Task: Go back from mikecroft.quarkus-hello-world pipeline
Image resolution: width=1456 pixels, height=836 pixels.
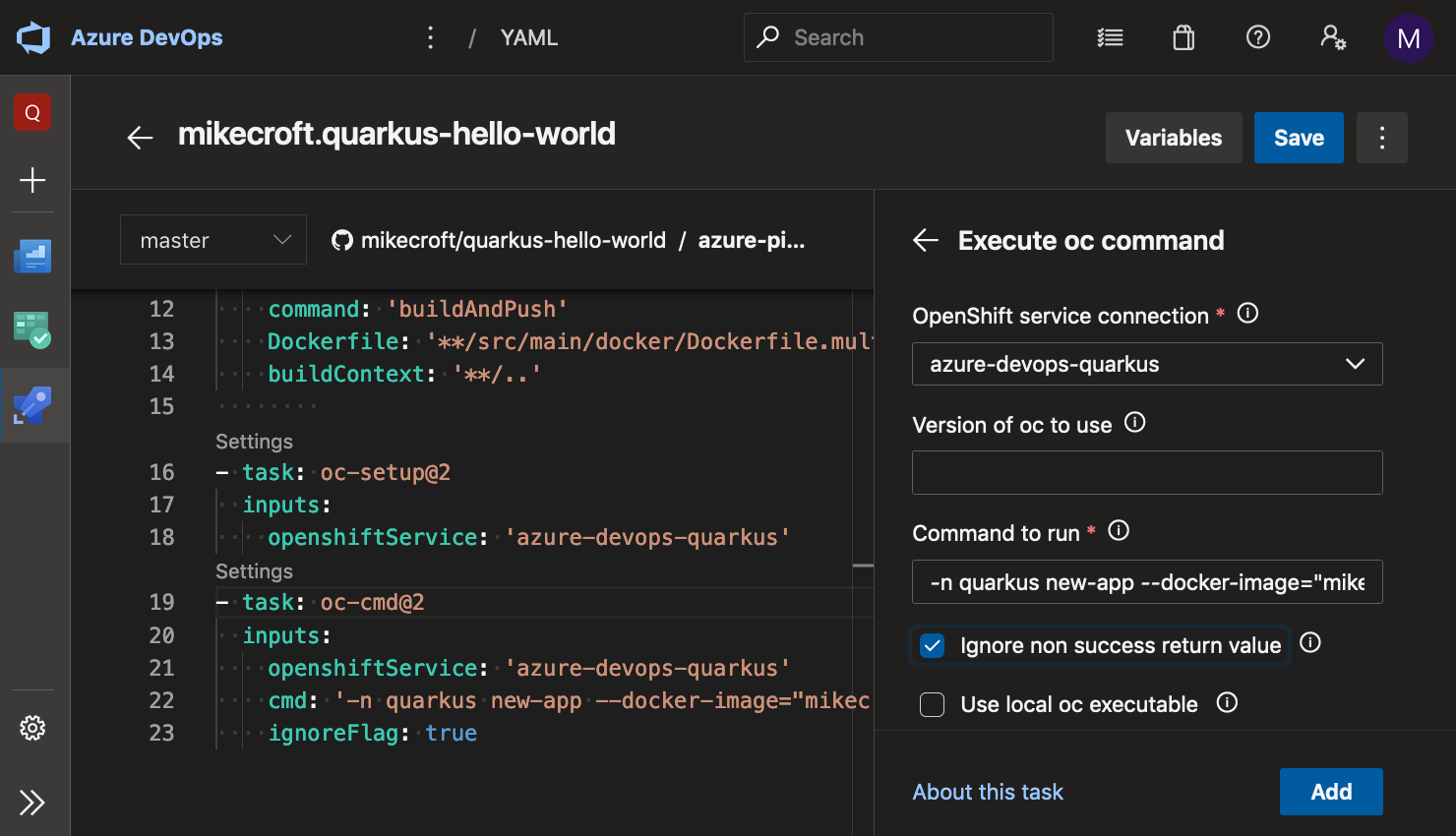Action: (141, 138)
